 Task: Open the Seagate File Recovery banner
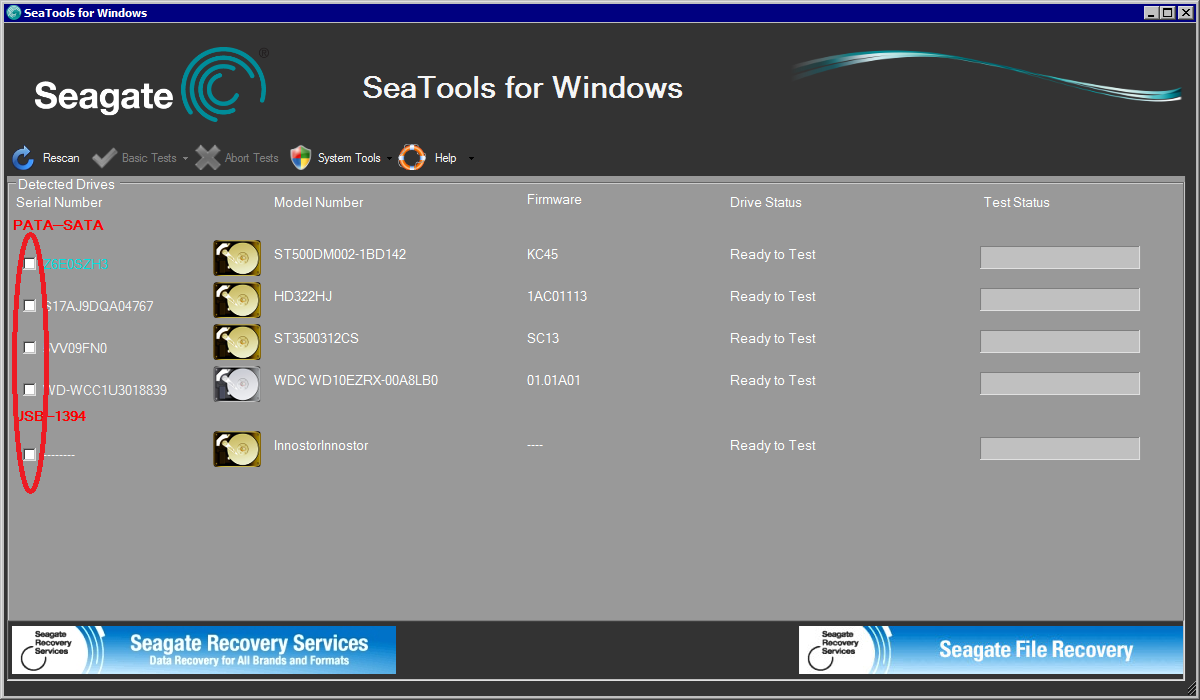(991, 650)
